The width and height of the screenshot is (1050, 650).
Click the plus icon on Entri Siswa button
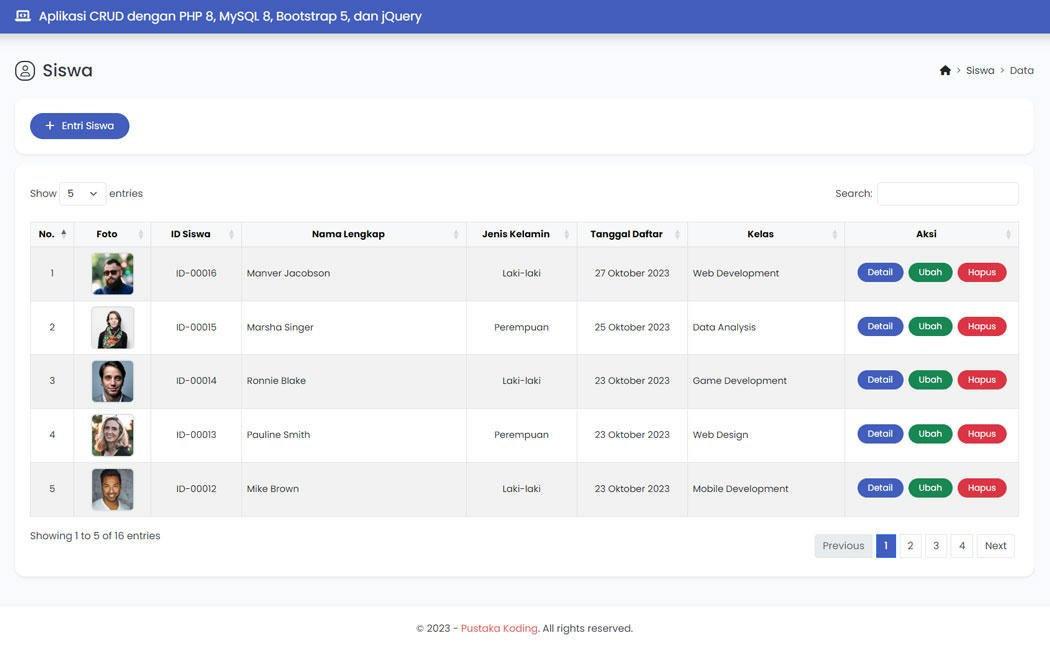click(48, 125)
